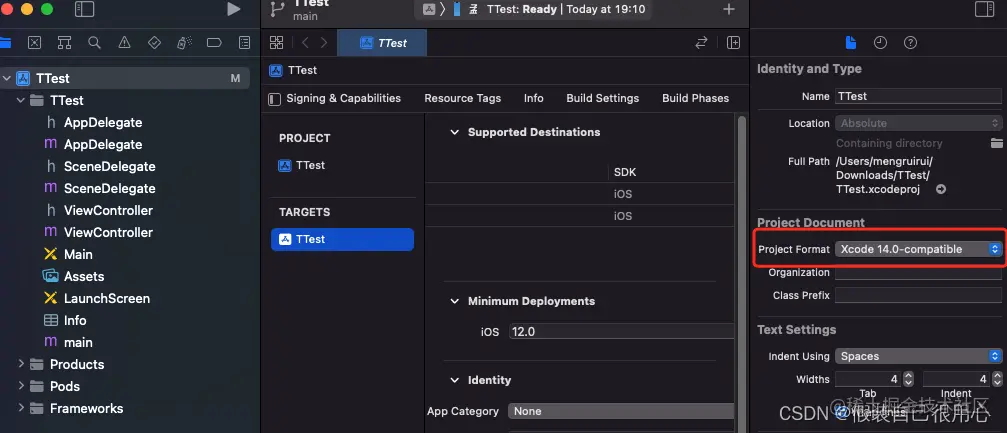This screenshot has height=433, width=1007.
Task: Switch to Build Phases tab
Action: [696, 98]
